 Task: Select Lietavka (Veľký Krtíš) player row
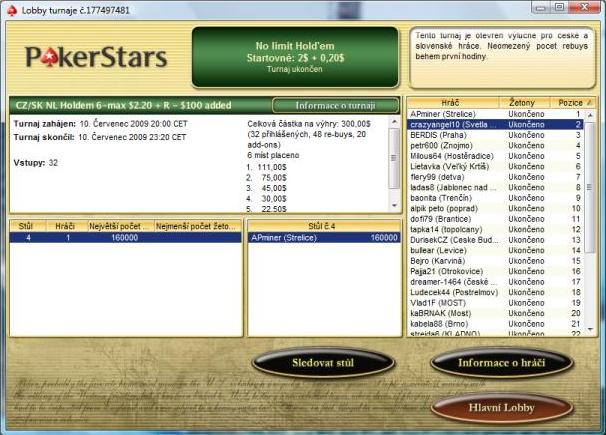(x=495, y=166)
